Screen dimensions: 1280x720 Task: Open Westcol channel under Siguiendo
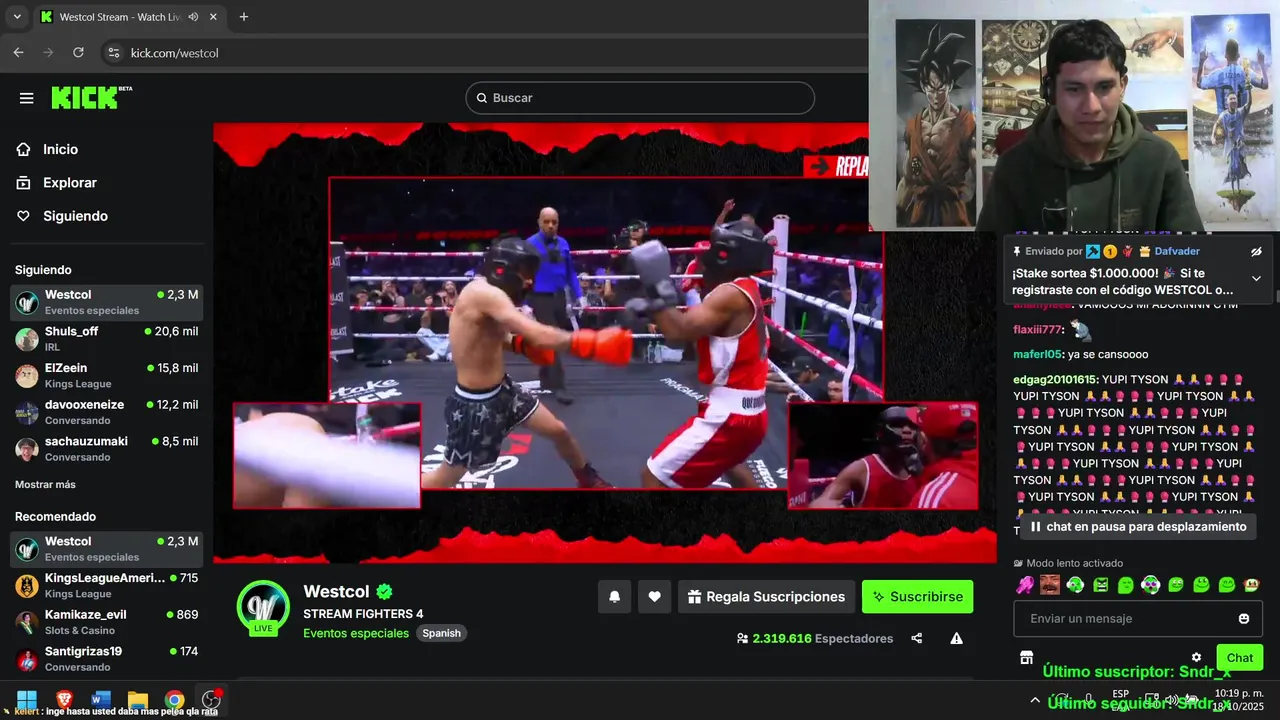[x=106, y=302]
